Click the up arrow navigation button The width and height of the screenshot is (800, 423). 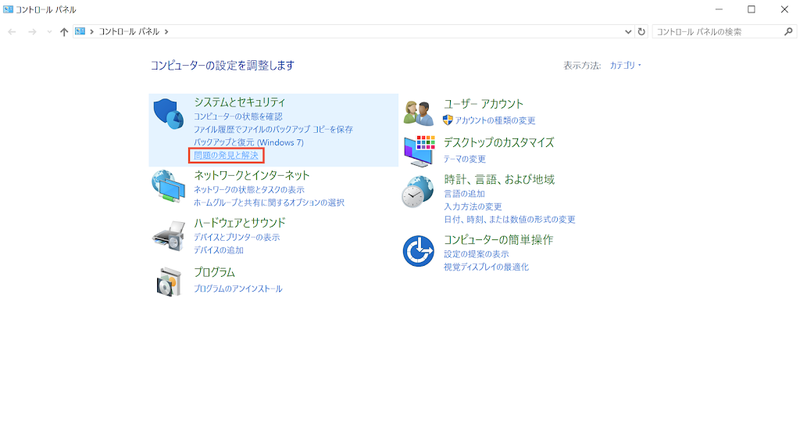[x=65, y=32]
